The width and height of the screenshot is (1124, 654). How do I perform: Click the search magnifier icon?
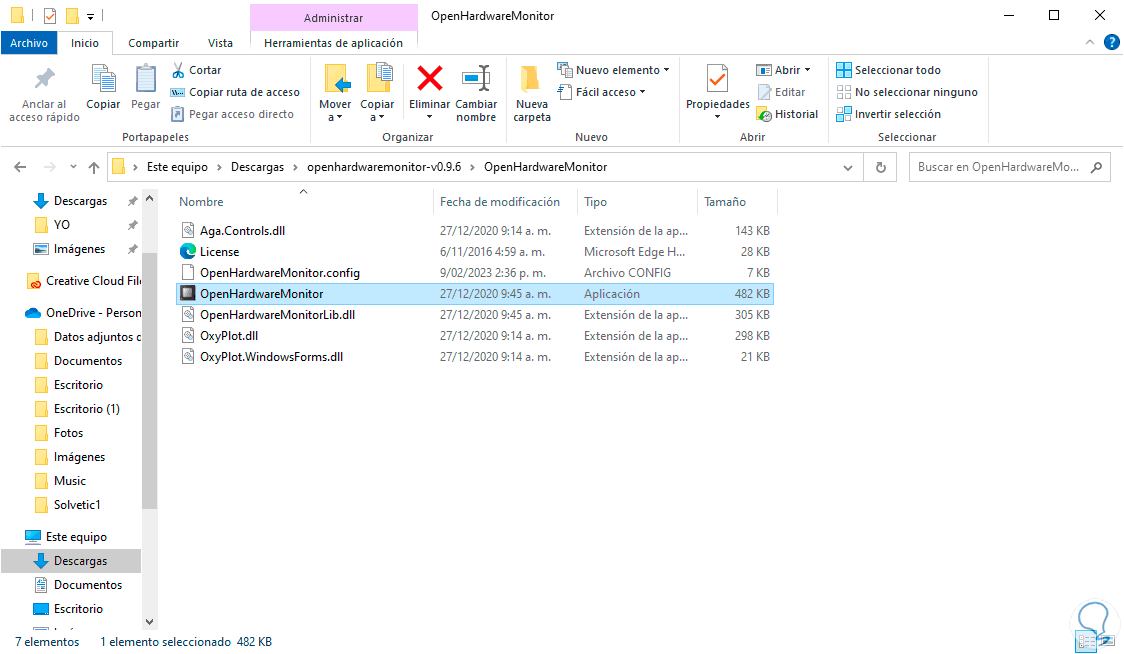[x=1096, y=167]
